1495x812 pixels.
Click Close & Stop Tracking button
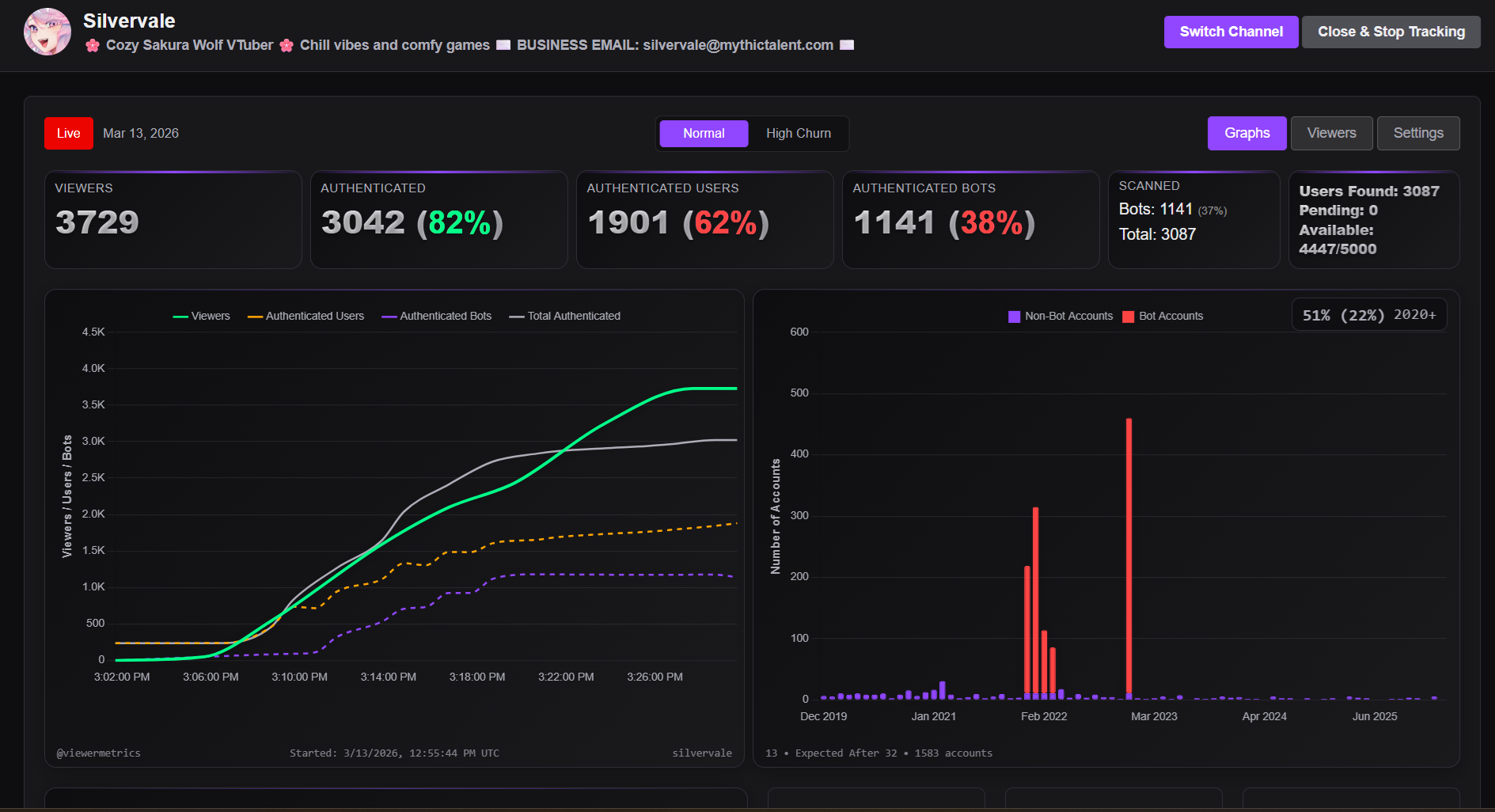click(1391, 32)
